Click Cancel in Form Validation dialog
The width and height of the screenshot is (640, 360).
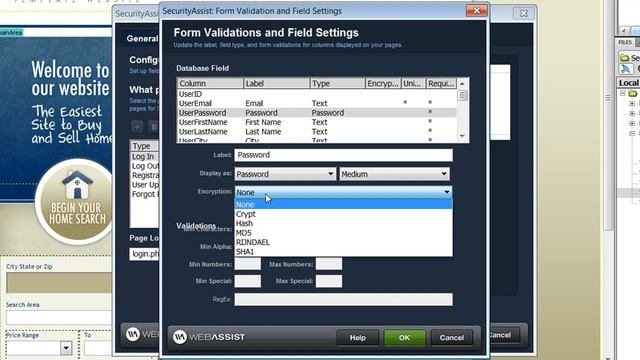[x=451, y=338]
